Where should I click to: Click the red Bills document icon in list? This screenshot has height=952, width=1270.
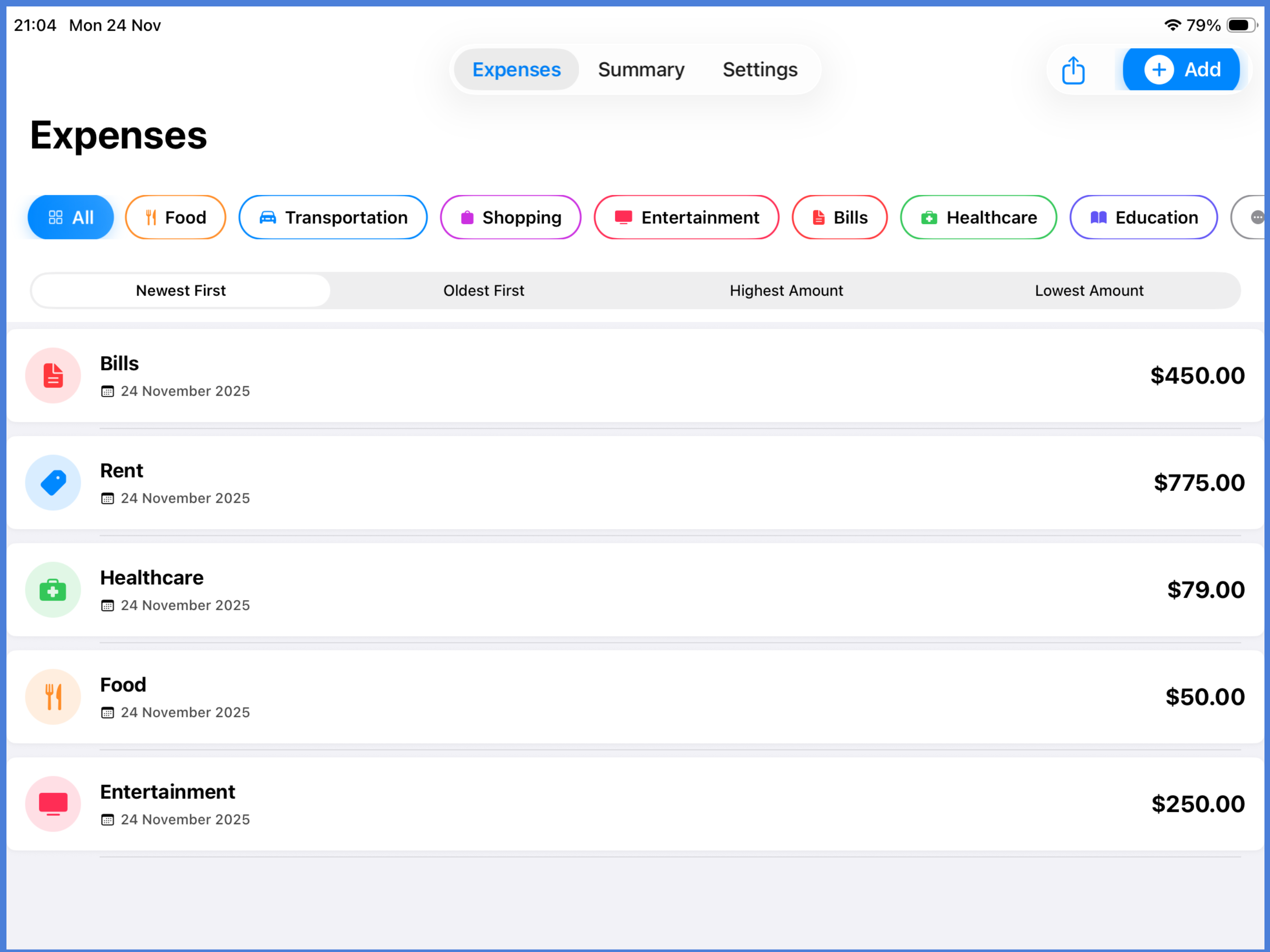(53, 376)
